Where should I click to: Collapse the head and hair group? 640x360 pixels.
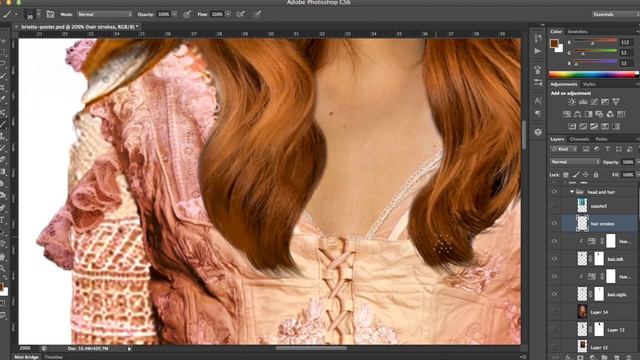coord(572,192)
